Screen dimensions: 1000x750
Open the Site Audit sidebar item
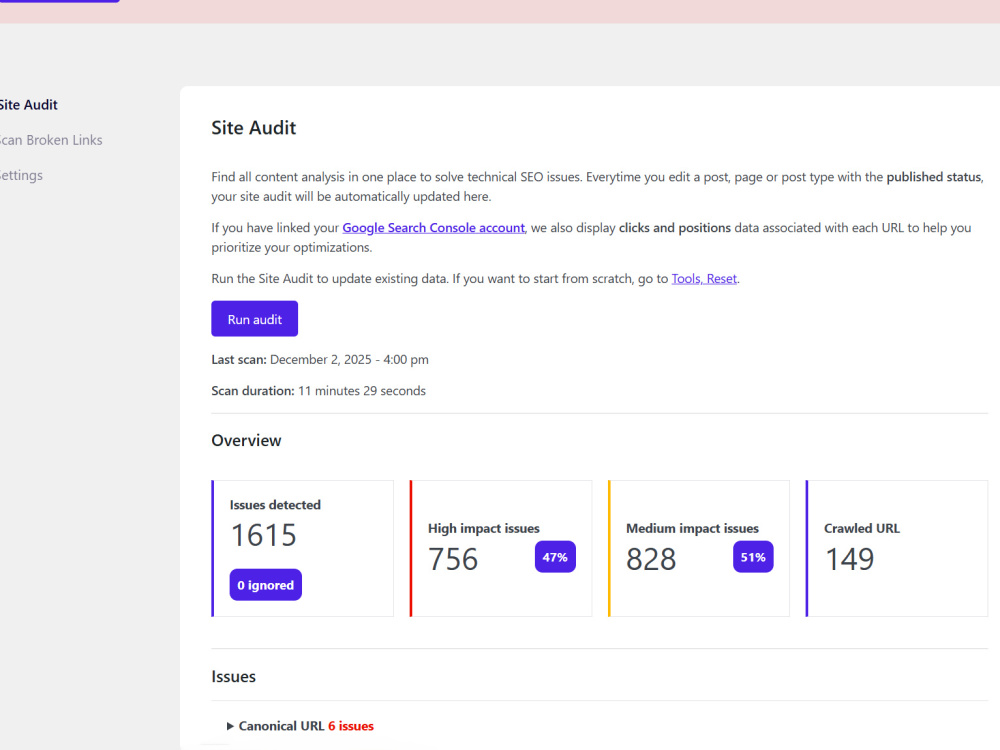[28, 105]
